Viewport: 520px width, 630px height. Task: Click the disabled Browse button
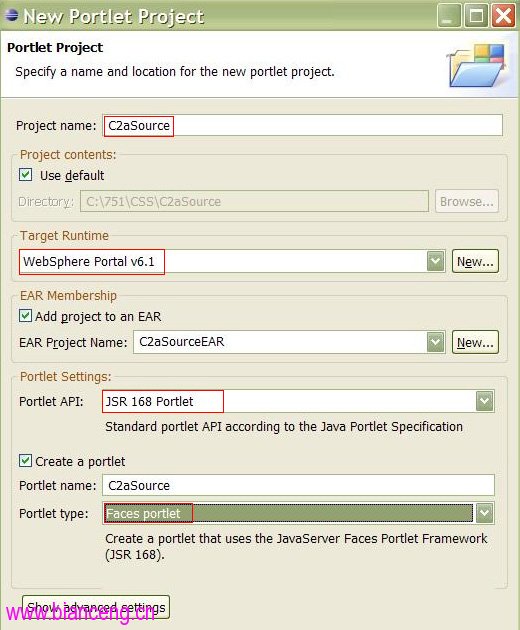[467, 201]
